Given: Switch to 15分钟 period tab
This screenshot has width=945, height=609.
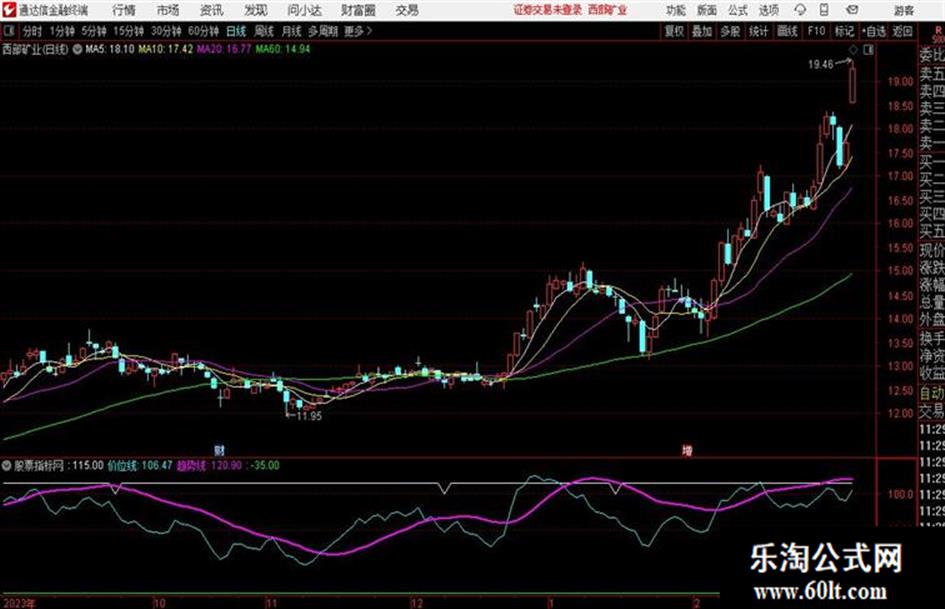Looking at the screenshot, I should pyautogui.click(x=129, y=31).
